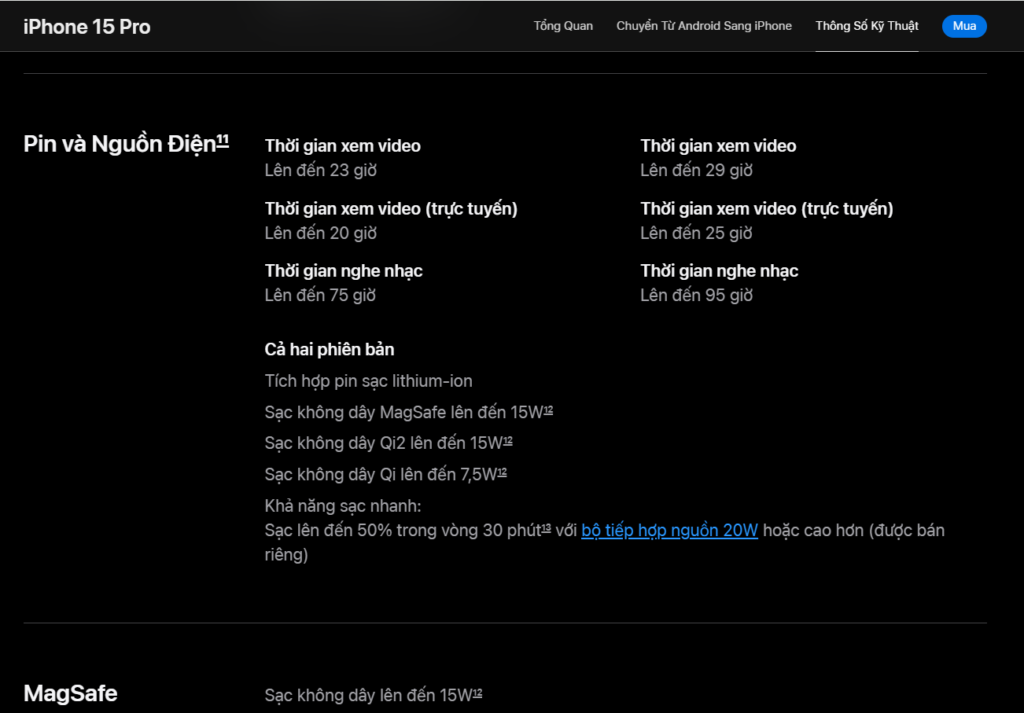Screen dimensions: 1024x713
Task: Click Thời gian xem video heading above 23 giờ
Action: click(342, 146)
